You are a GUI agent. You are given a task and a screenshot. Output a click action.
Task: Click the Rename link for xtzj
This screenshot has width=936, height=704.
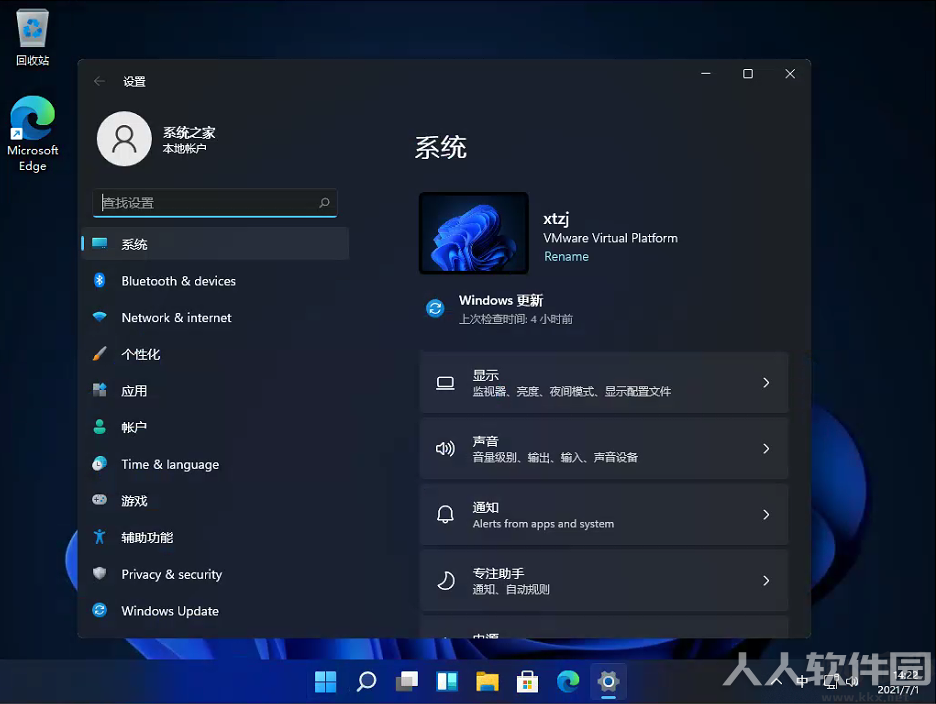(566, 256)
